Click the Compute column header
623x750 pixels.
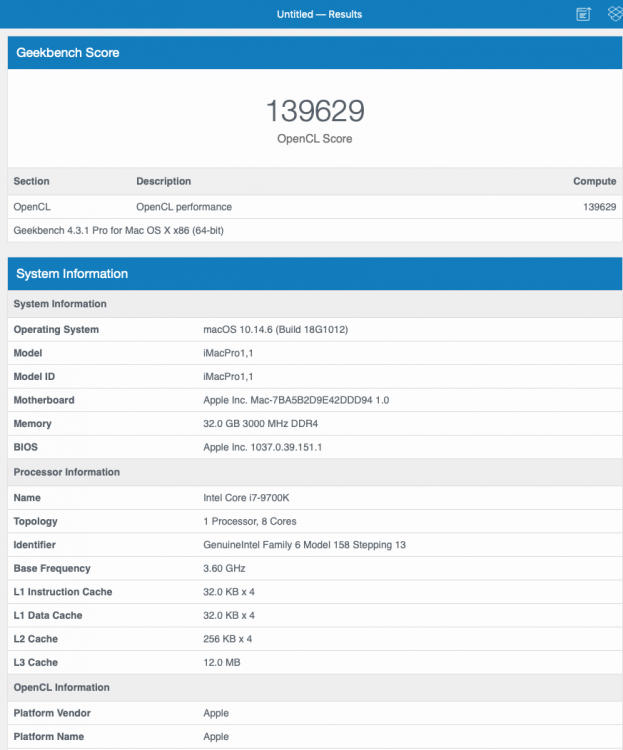[x=595, y=181]
